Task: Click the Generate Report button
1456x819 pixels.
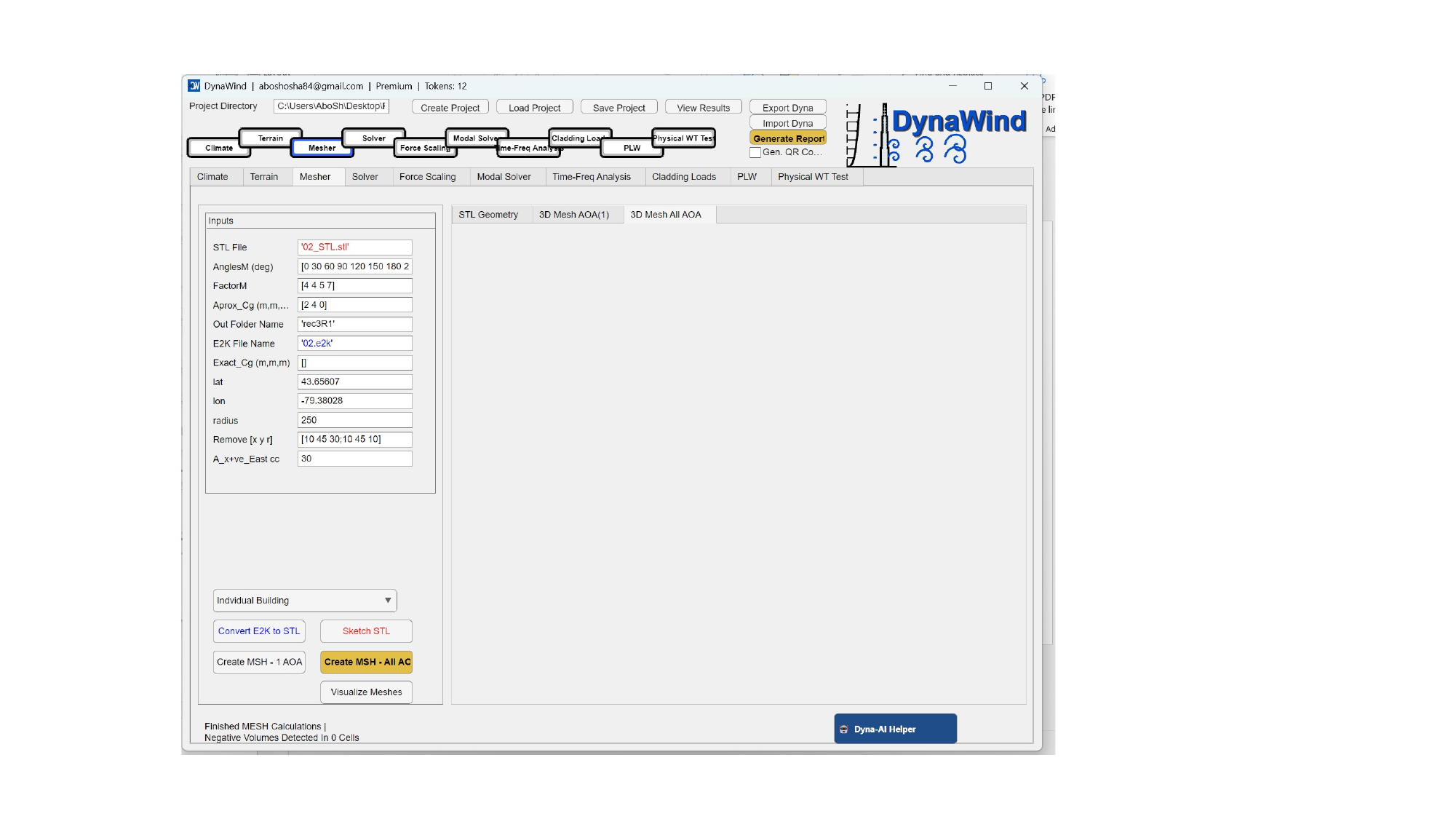Action: [x=788, y=138]
